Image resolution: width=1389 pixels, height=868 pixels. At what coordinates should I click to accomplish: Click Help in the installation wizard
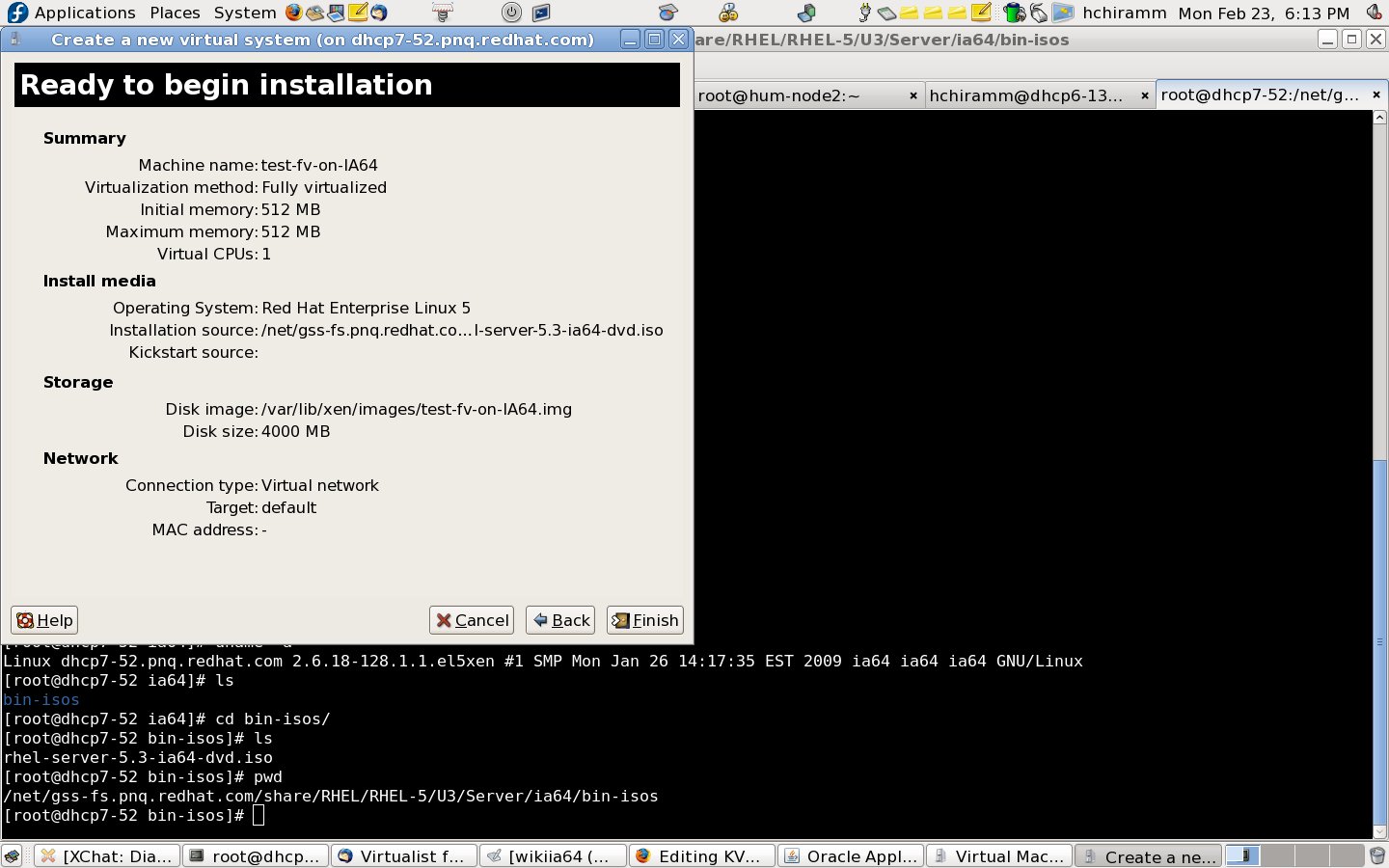[x=44, y=620]
